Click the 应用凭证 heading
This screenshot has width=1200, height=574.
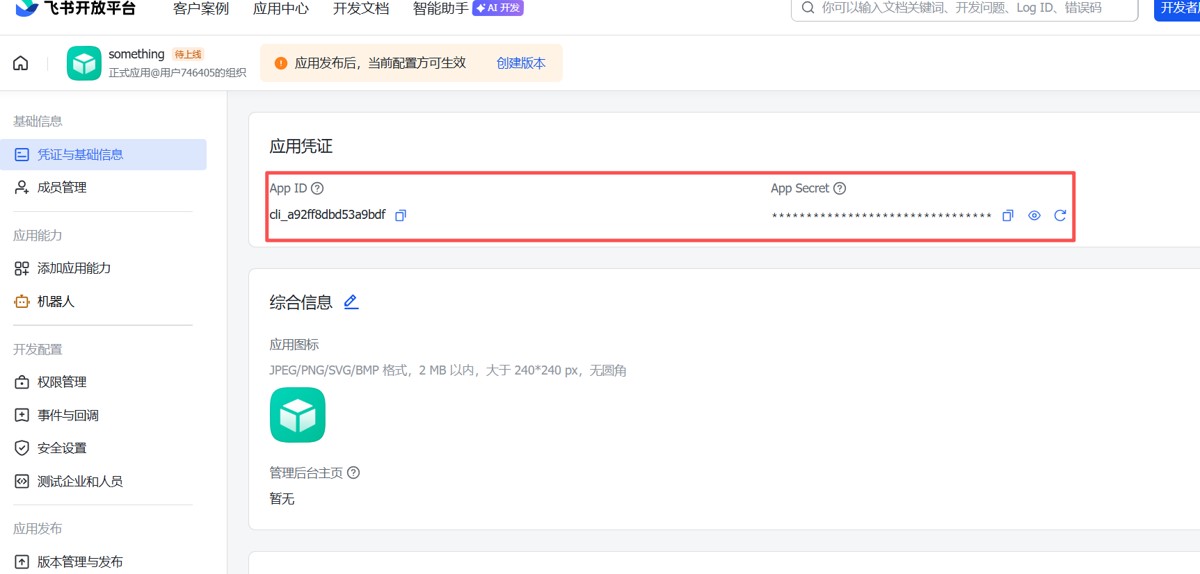point(301,146)
